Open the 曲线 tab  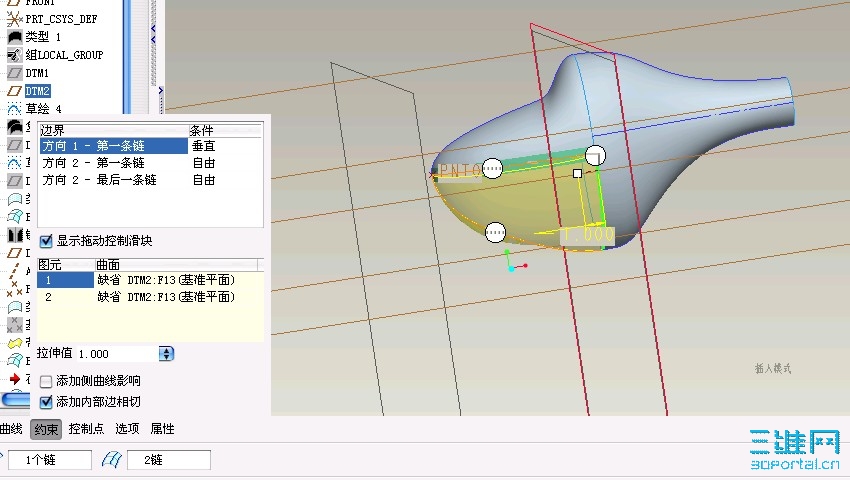[11, 429]
